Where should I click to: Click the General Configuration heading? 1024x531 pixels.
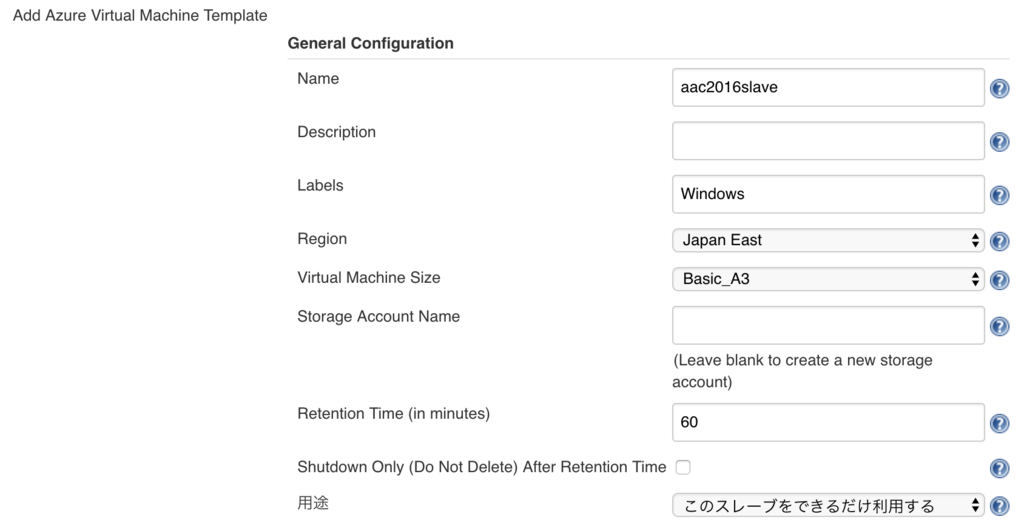tap(370, 43)
